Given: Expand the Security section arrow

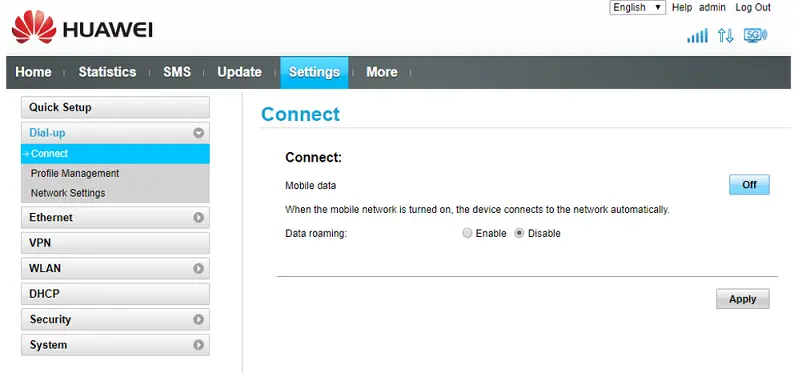Looking at the screenshot, I should pyautogui.click(x=198, y=319).
